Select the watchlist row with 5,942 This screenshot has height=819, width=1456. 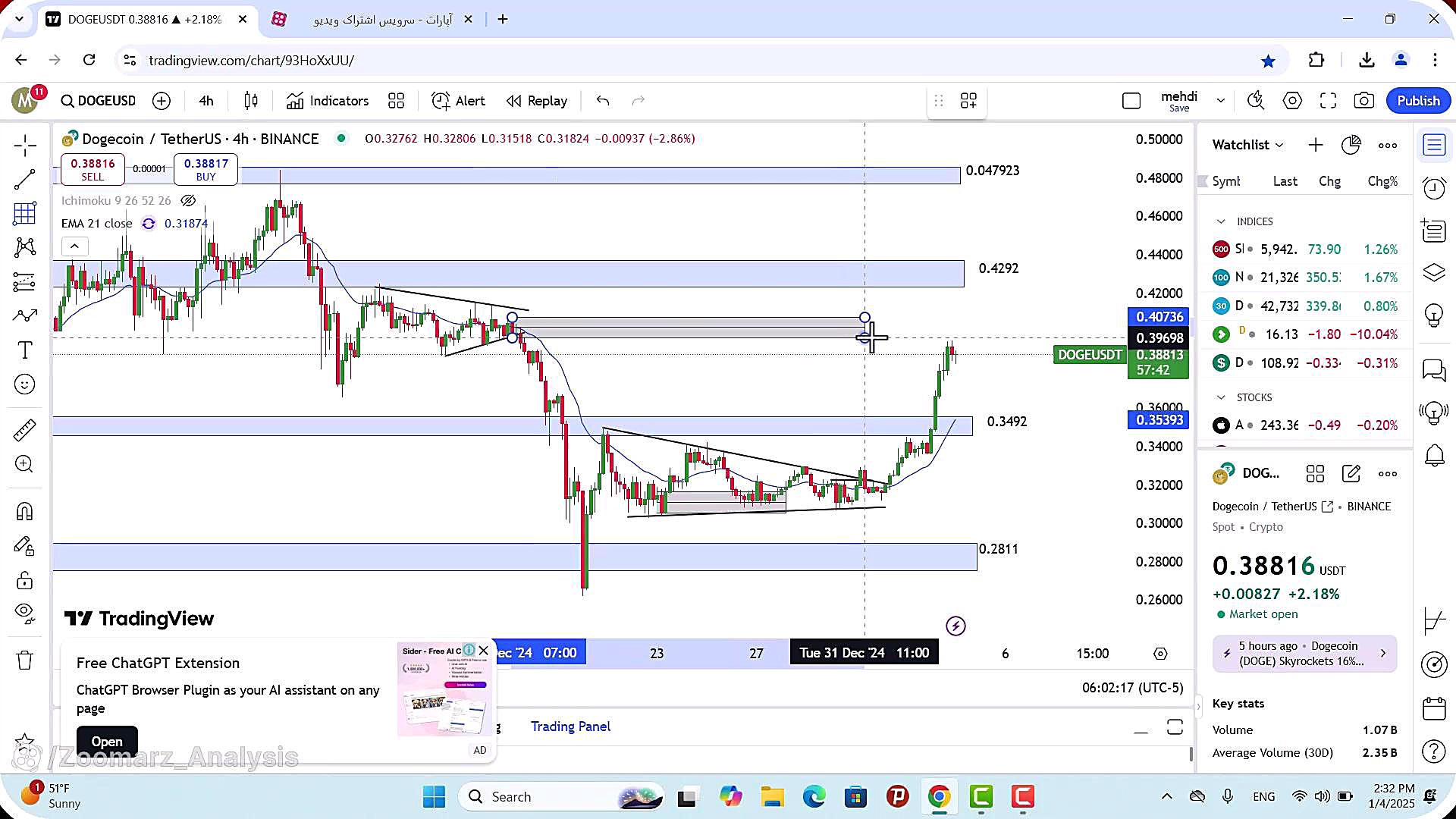[x=1305, y=249]
